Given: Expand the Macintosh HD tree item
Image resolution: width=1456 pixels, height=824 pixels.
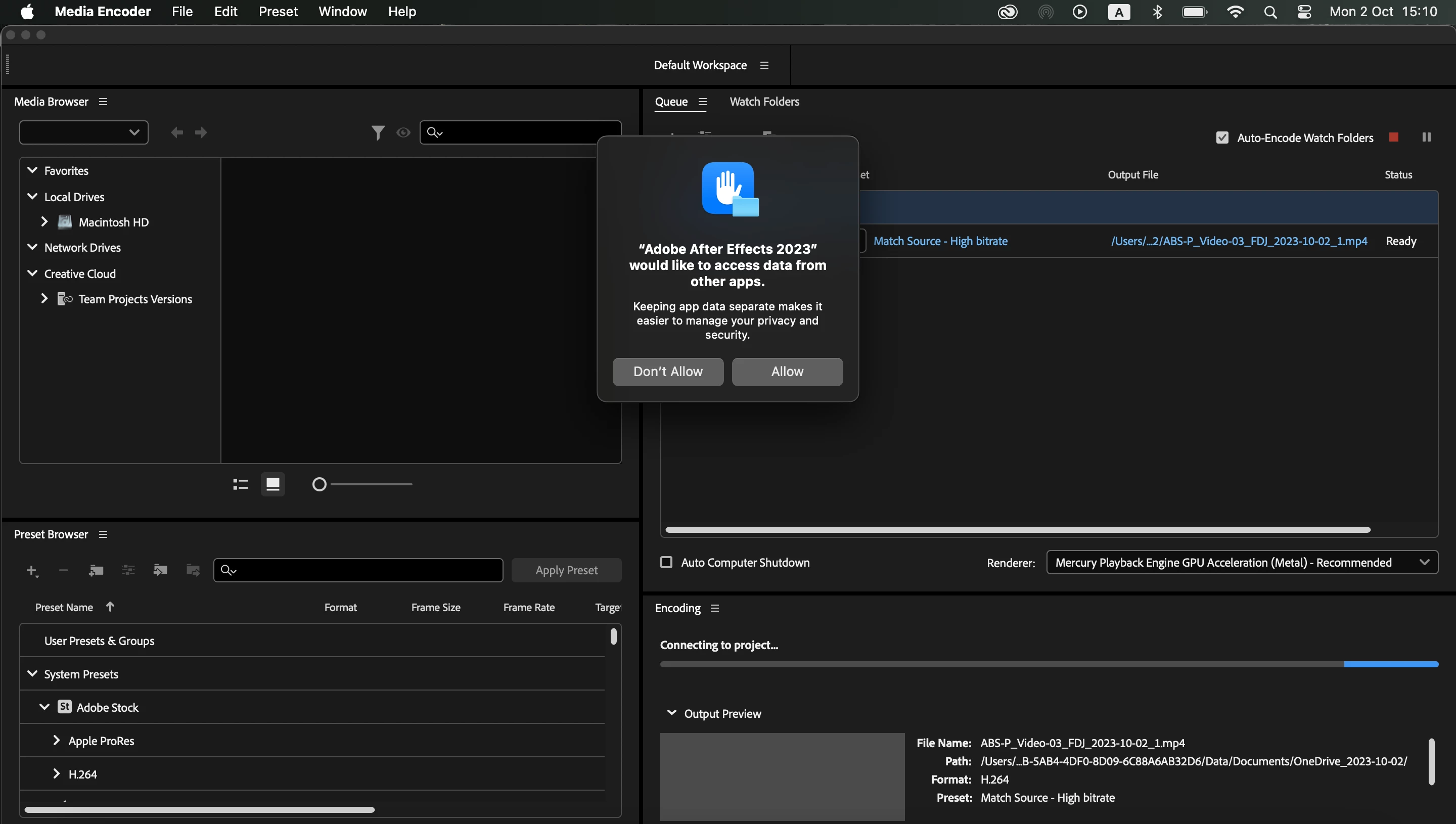Looking at the screenshot, I should (x=44, y=222).
